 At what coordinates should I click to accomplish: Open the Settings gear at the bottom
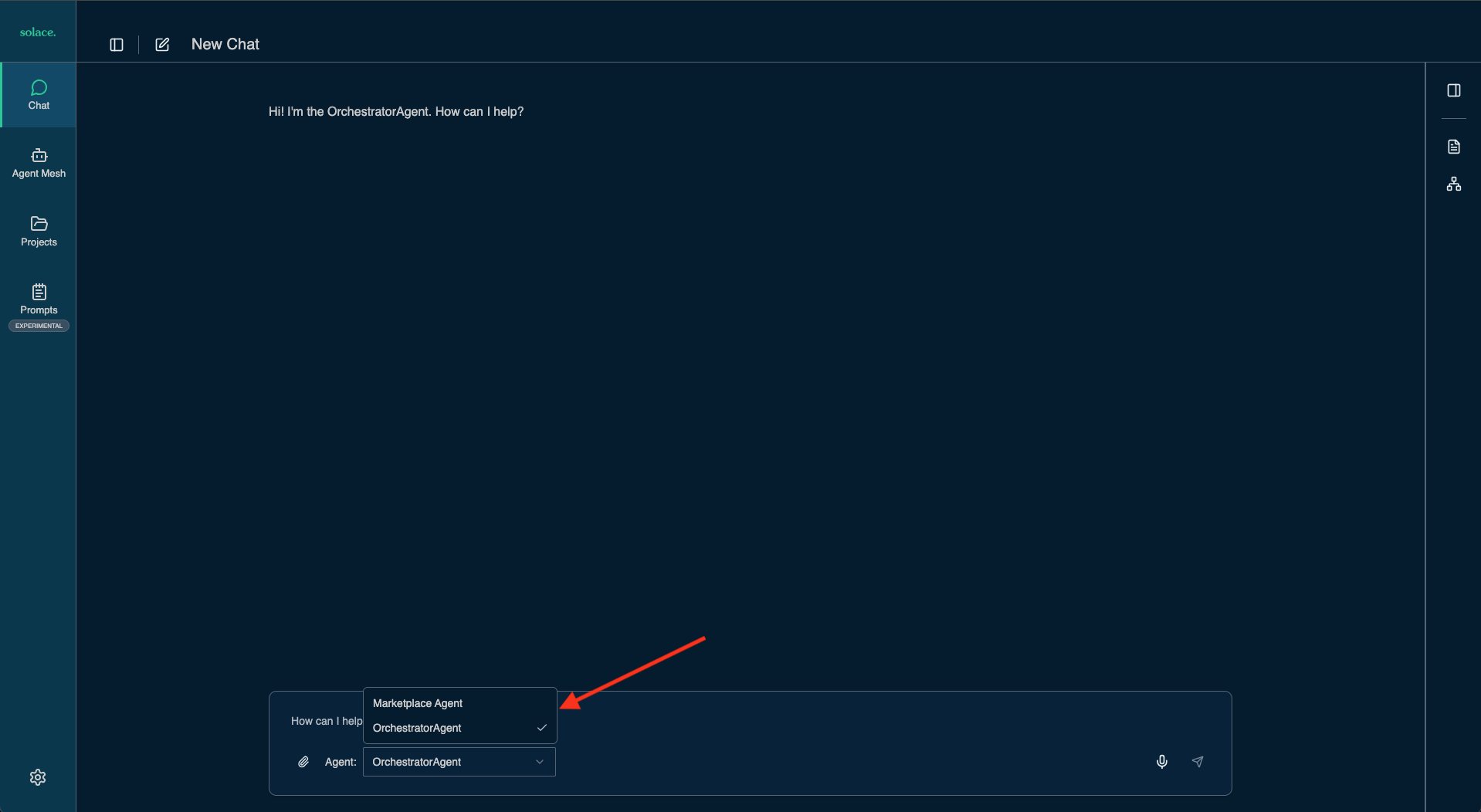pyautogui.click(x=38, y=777)
